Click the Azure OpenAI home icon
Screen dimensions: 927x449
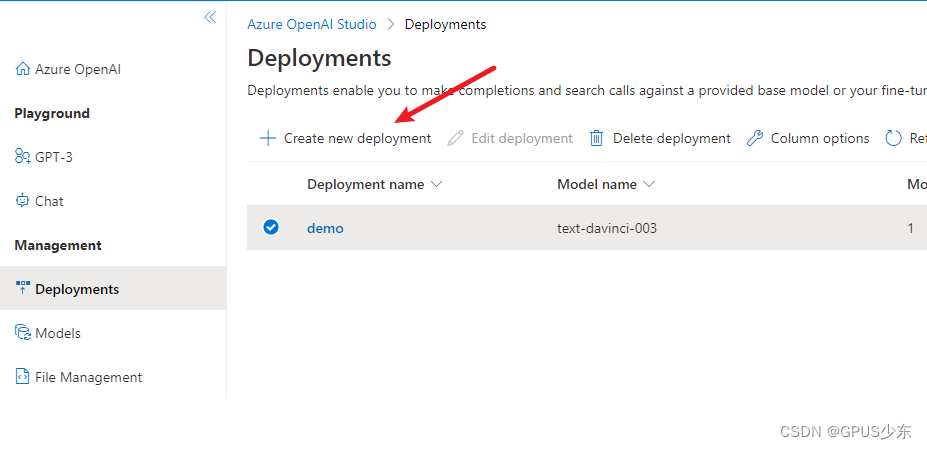(22, 69)
